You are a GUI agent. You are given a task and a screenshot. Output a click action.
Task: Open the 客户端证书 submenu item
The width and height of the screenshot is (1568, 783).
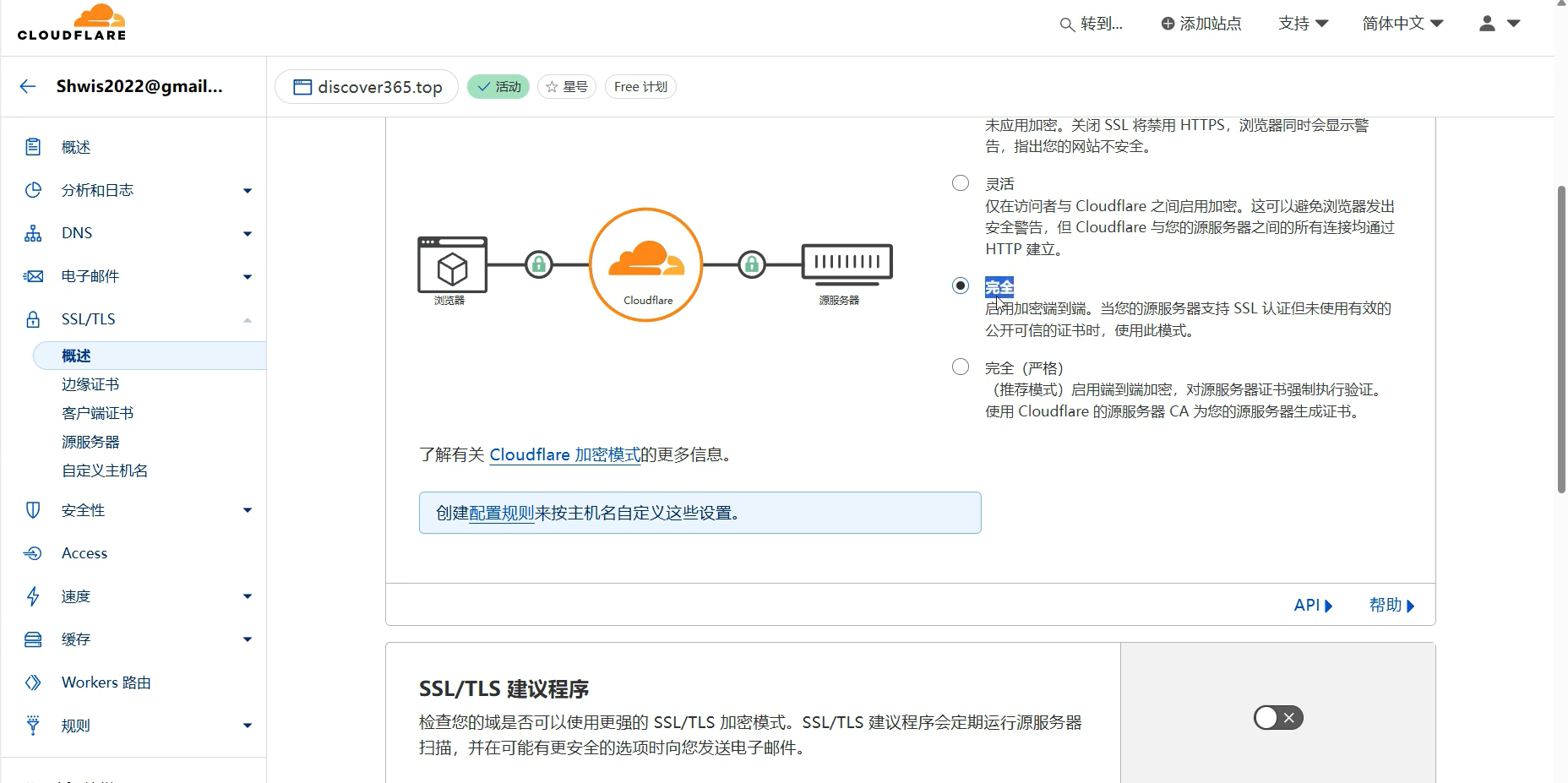(97, 413)
